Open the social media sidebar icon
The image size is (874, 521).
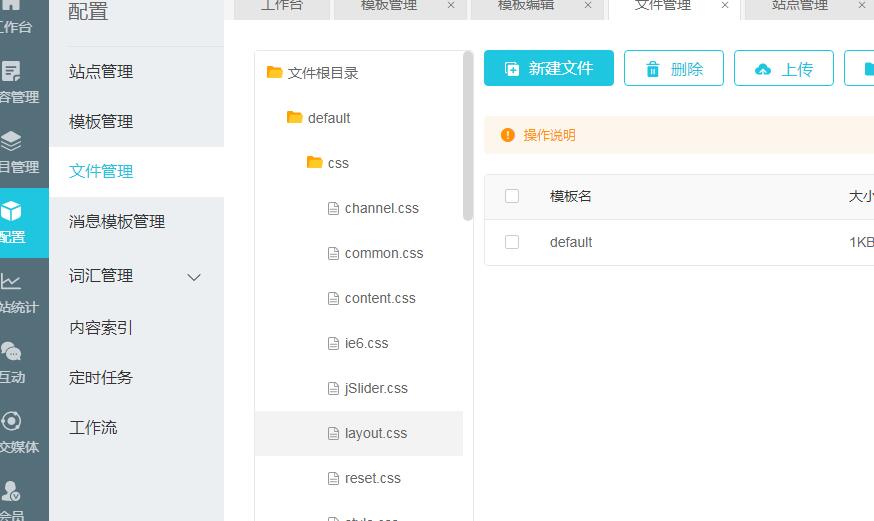pyautogui.click(x=12, y=422)
